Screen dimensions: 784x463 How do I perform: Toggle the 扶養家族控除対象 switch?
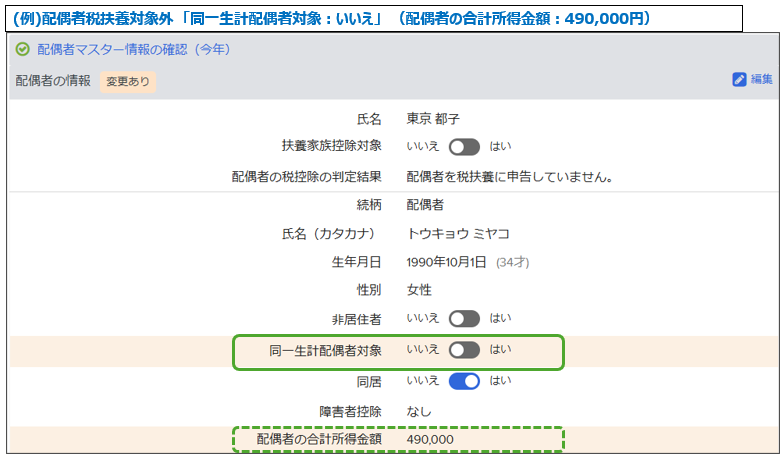point(464,147)
